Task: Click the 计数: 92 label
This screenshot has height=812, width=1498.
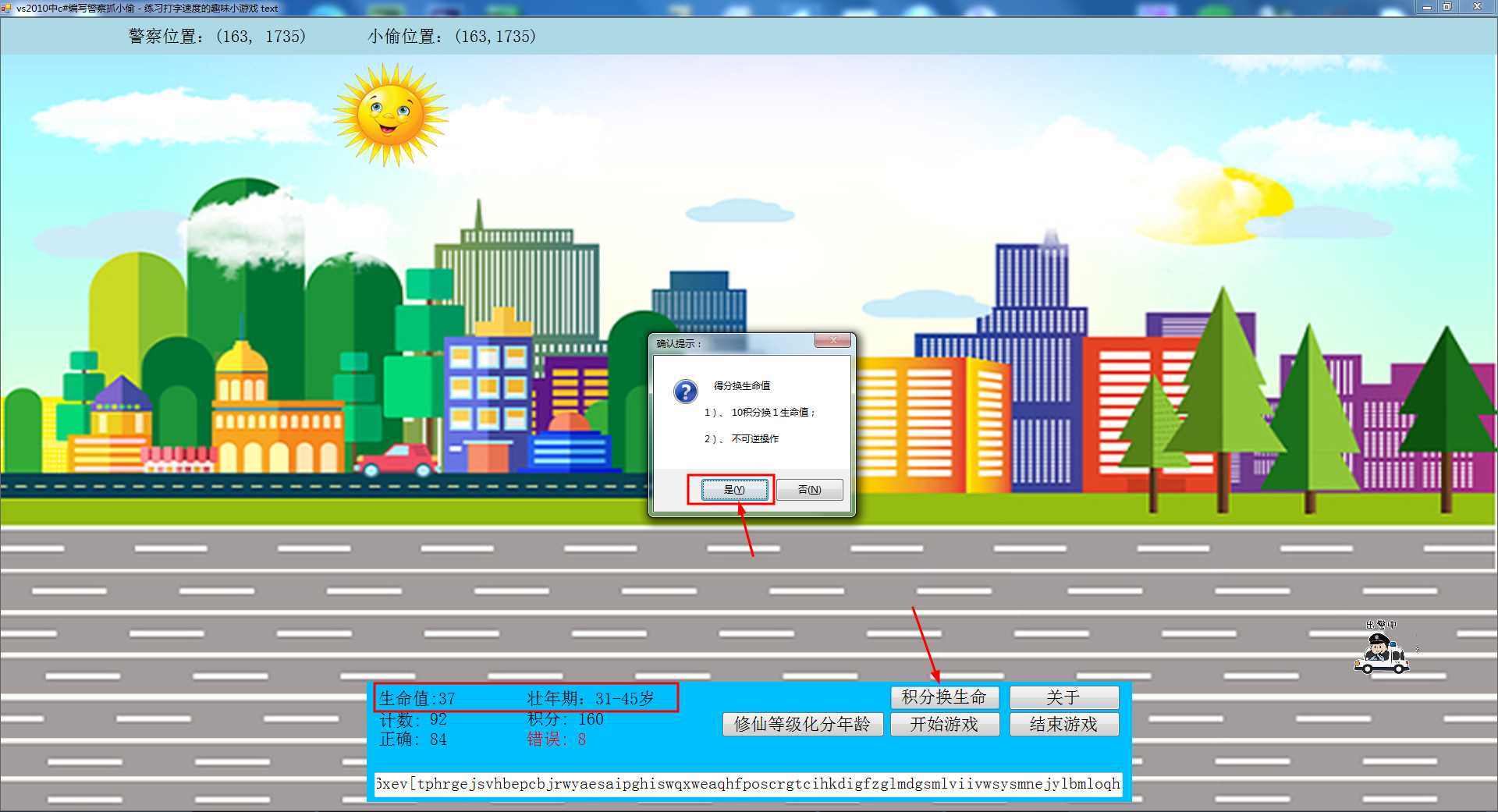Action: 413,719
